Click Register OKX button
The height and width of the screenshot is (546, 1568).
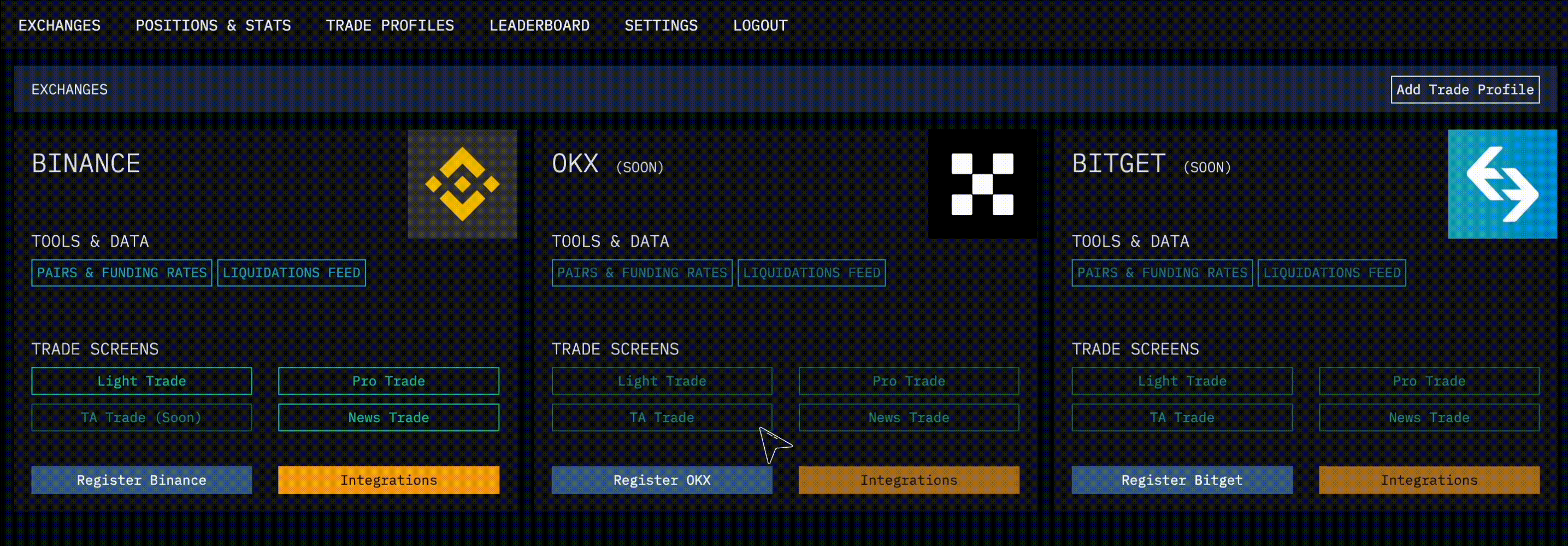662,480
